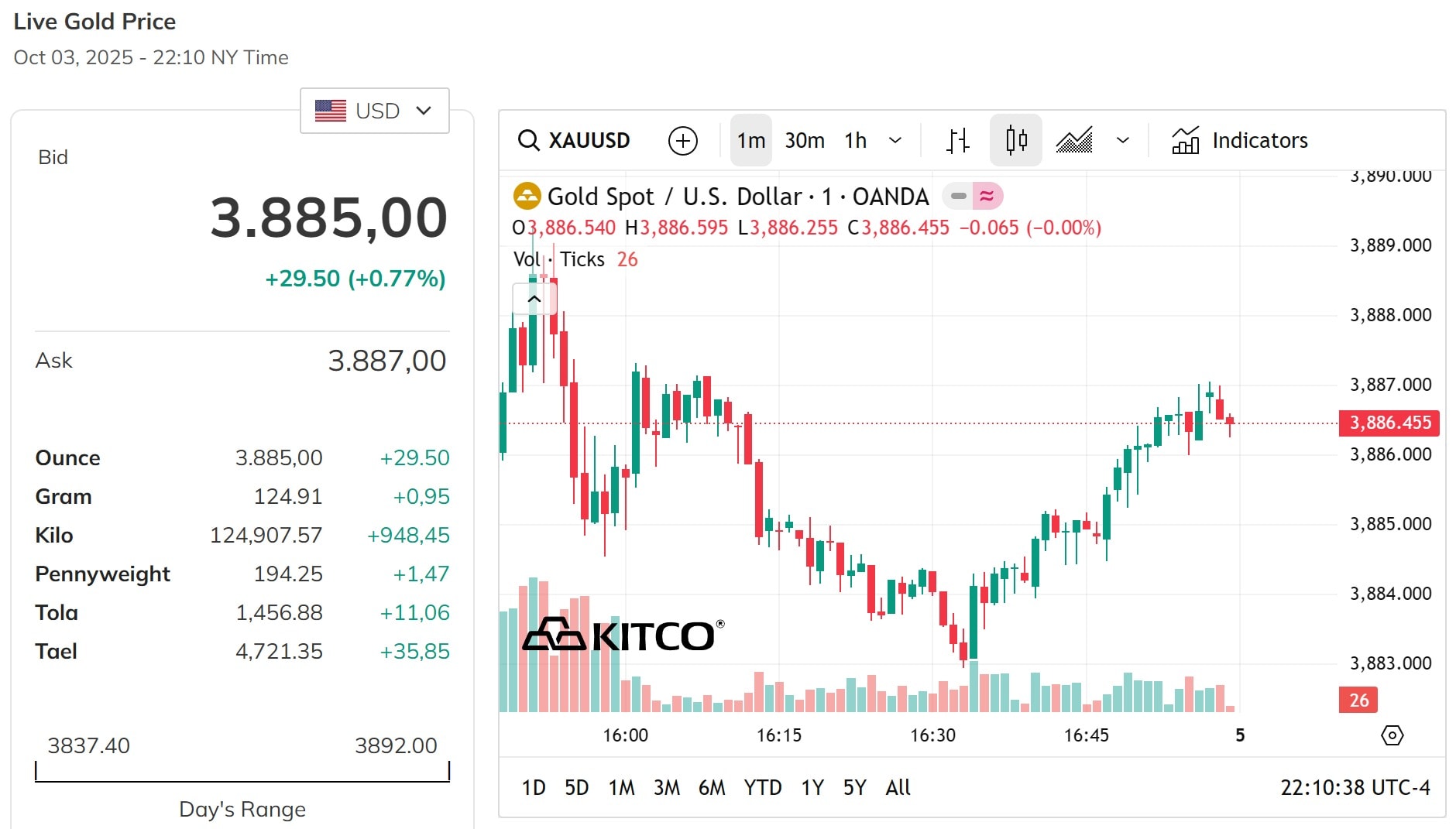Image resolution: width=1456 pixels, height=829 pixels.
Task: Click the Gold Spot symbol logo icon
Action: 527,197
